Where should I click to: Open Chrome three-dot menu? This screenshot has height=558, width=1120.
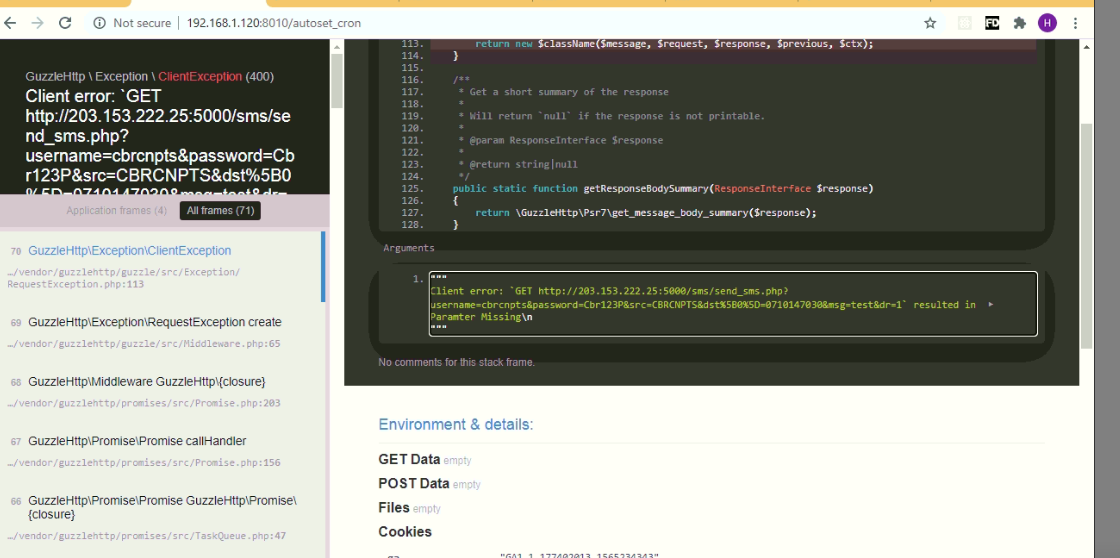click(x=1076, y=23)
